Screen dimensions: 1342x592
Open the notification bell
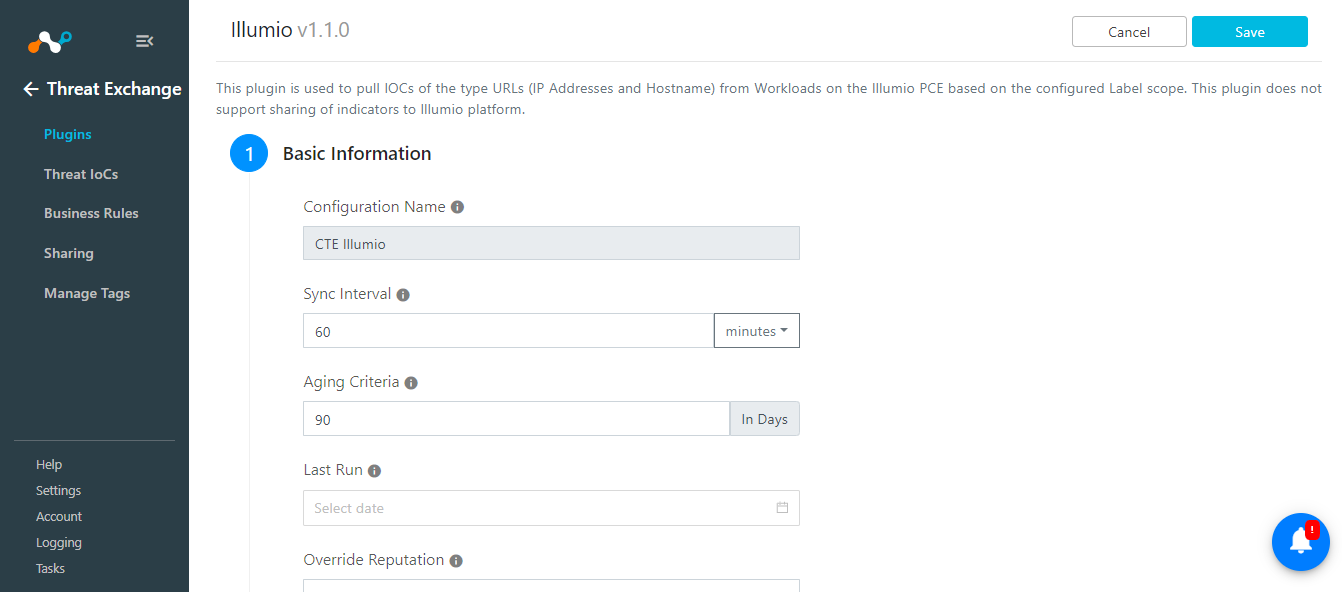(1300, 542)
